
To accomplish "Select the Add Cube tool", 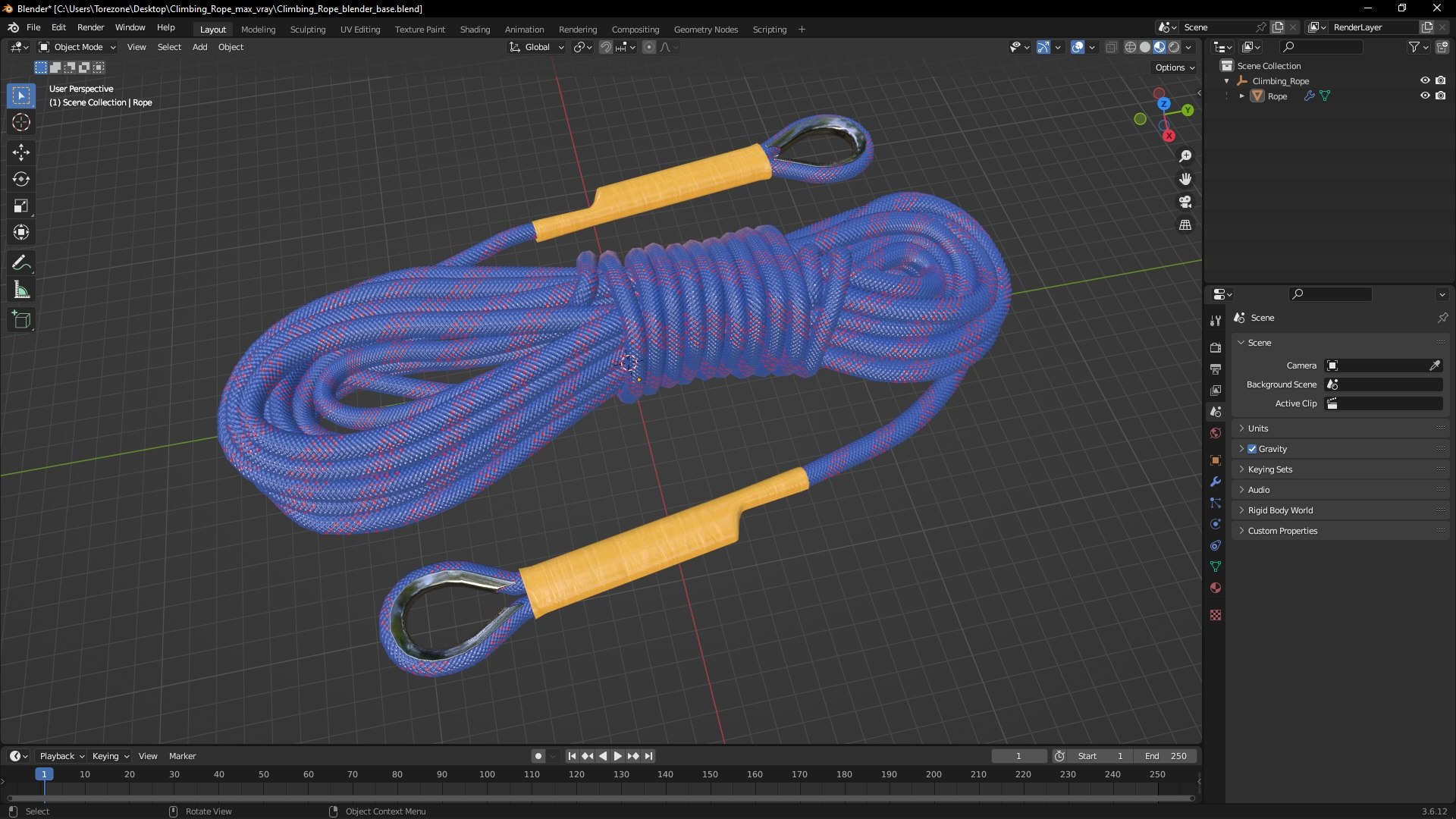I will pyautogui.click(x=21, y=320).
